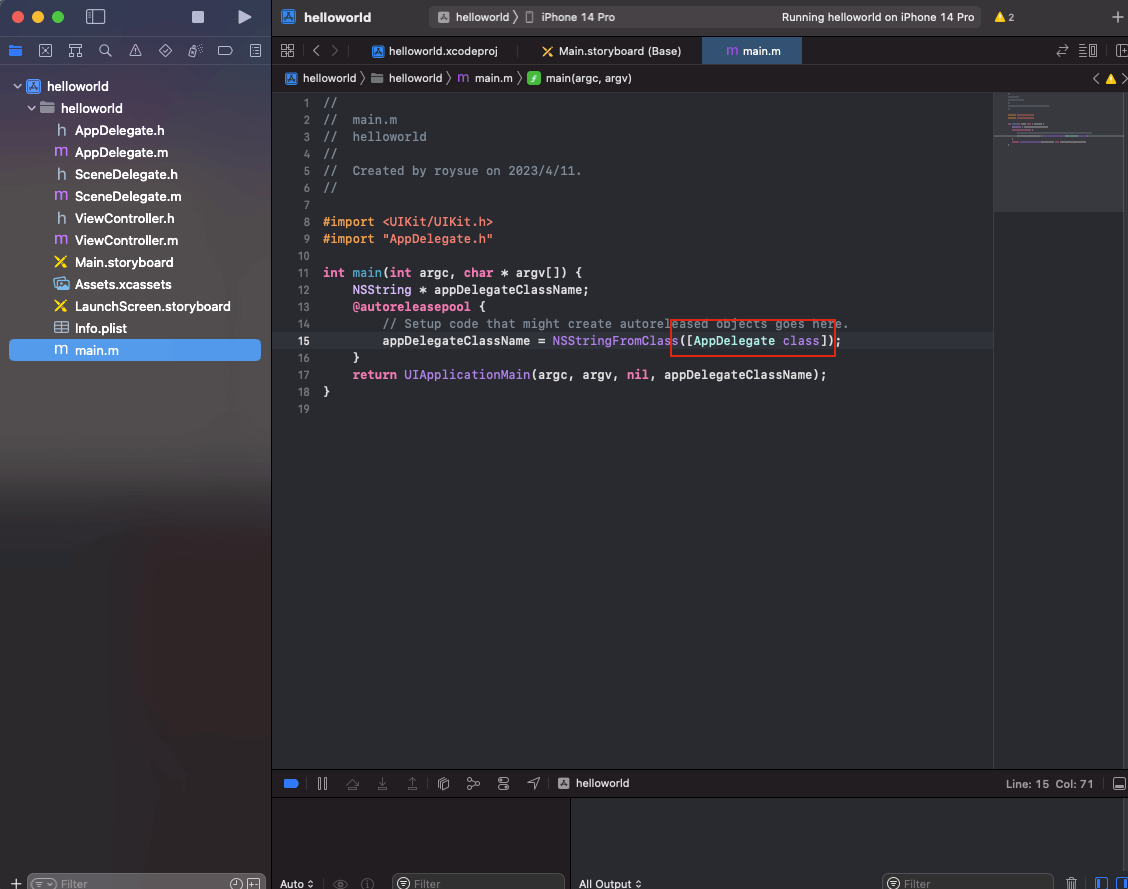Click the console Filter field
Screen dimensions: 1128x889
968,883
